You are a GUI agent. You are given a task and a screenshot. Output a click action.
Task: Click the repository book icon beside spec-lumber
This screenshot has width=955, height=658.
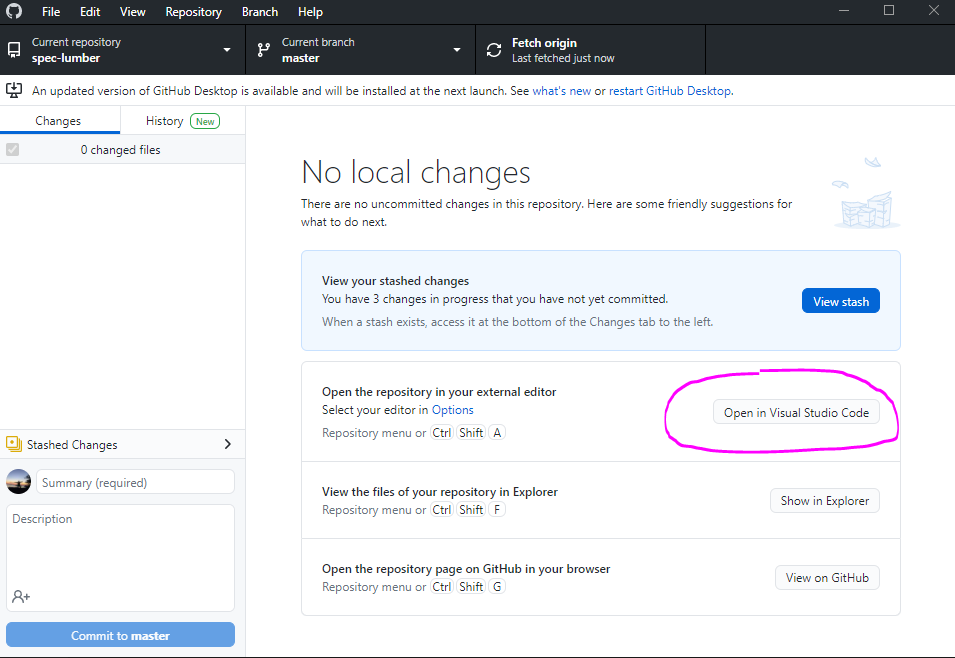coord(13,49)
